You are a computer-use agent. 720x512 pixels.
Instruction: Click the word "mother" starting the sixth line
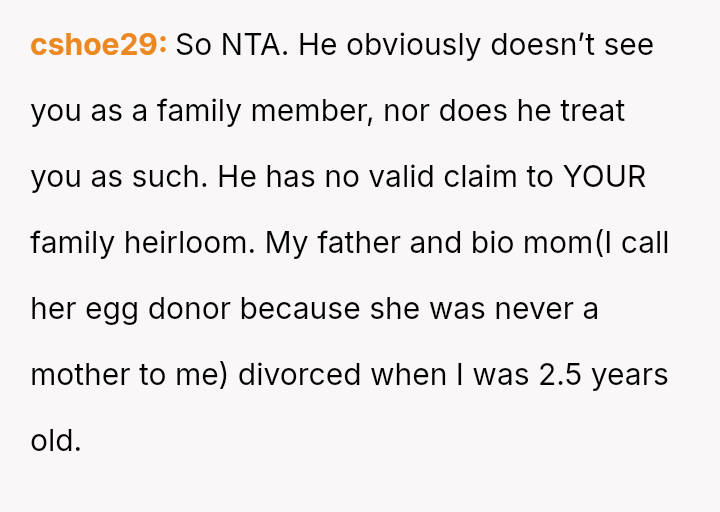pos(80,375)
